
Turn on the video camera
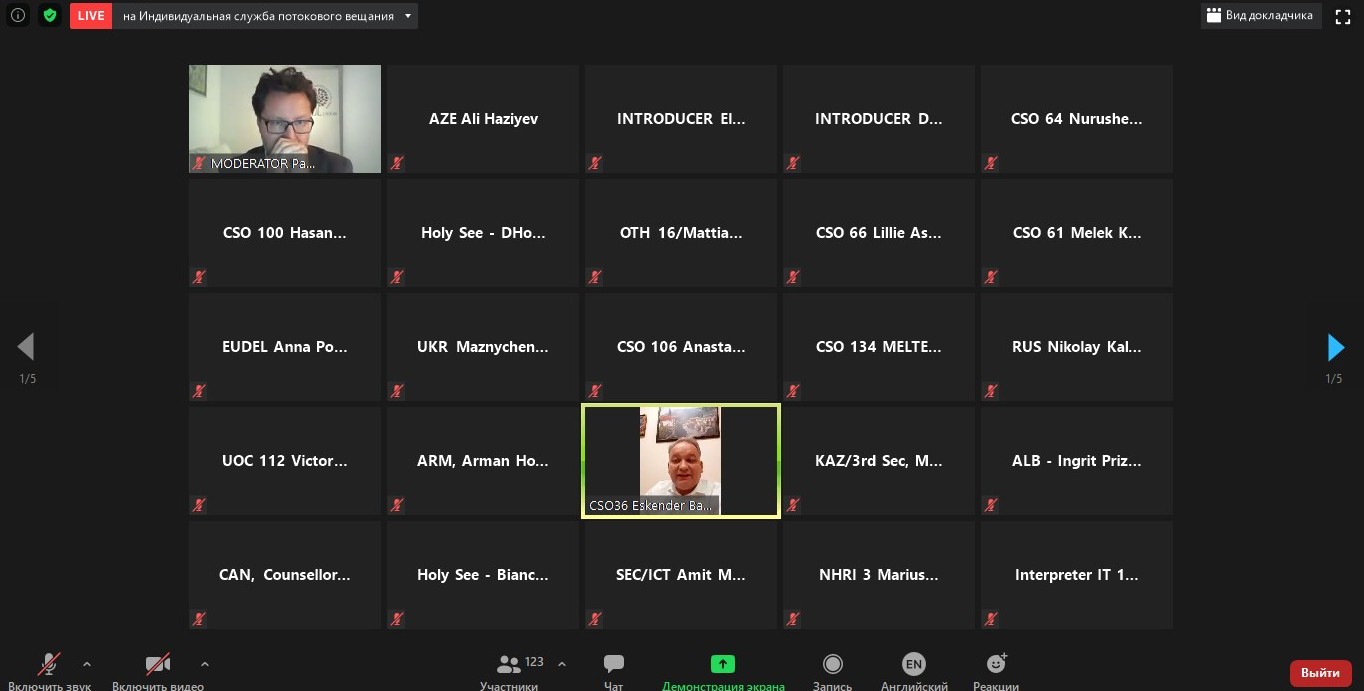[x=158, y=669]
